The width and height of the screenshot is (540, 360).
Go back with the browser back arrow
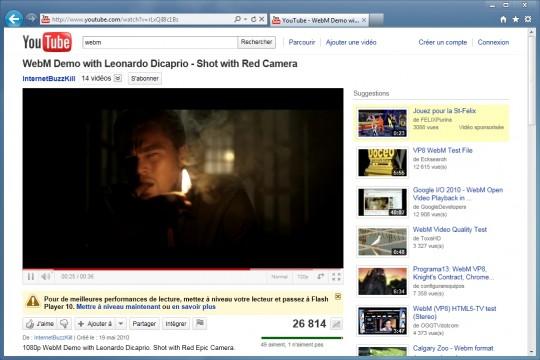(14, 19)
